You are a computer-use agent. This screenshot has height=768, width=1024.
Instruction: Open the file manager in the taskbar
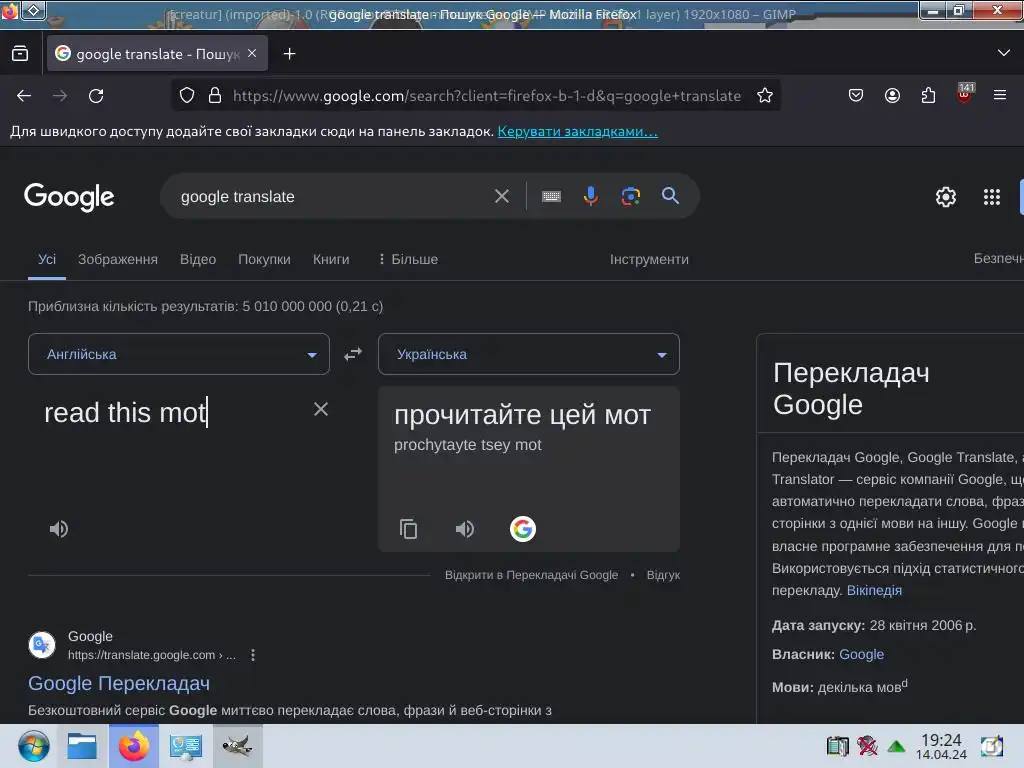pos(82,746)
